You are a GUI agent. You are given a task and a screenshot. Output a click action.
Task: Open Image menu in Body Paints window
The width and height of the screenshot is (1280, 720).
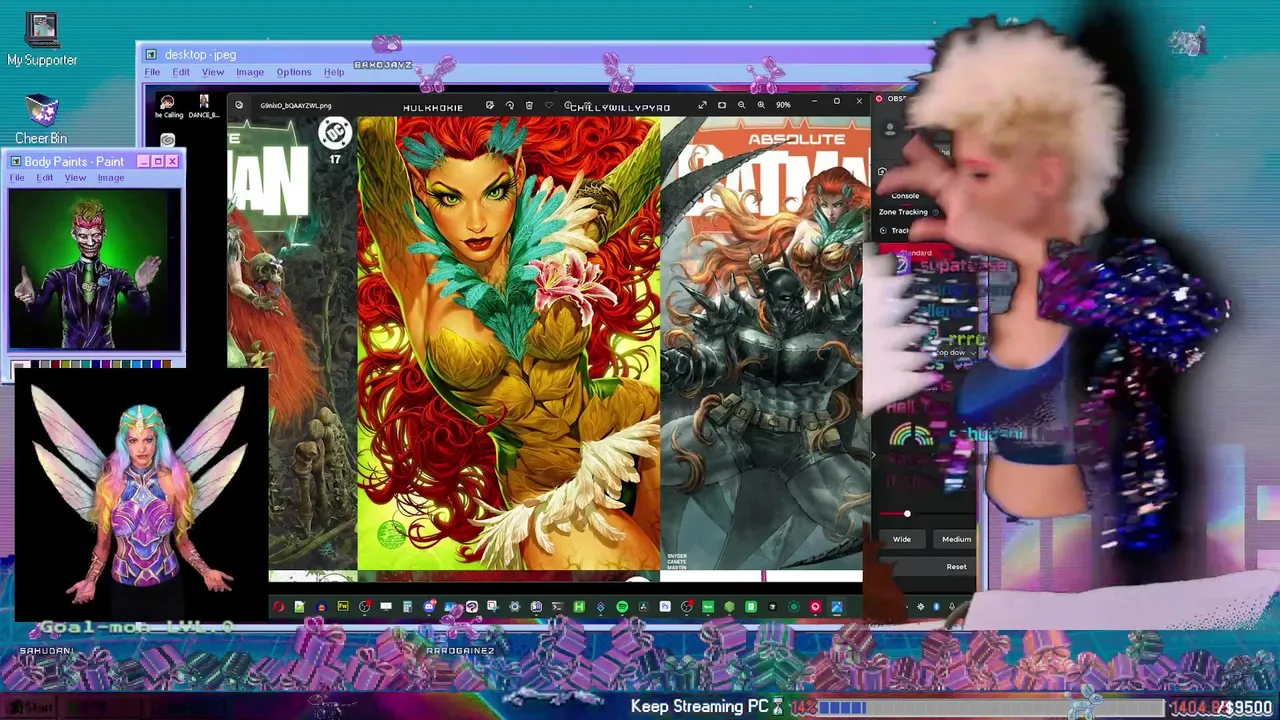[111, 178]
